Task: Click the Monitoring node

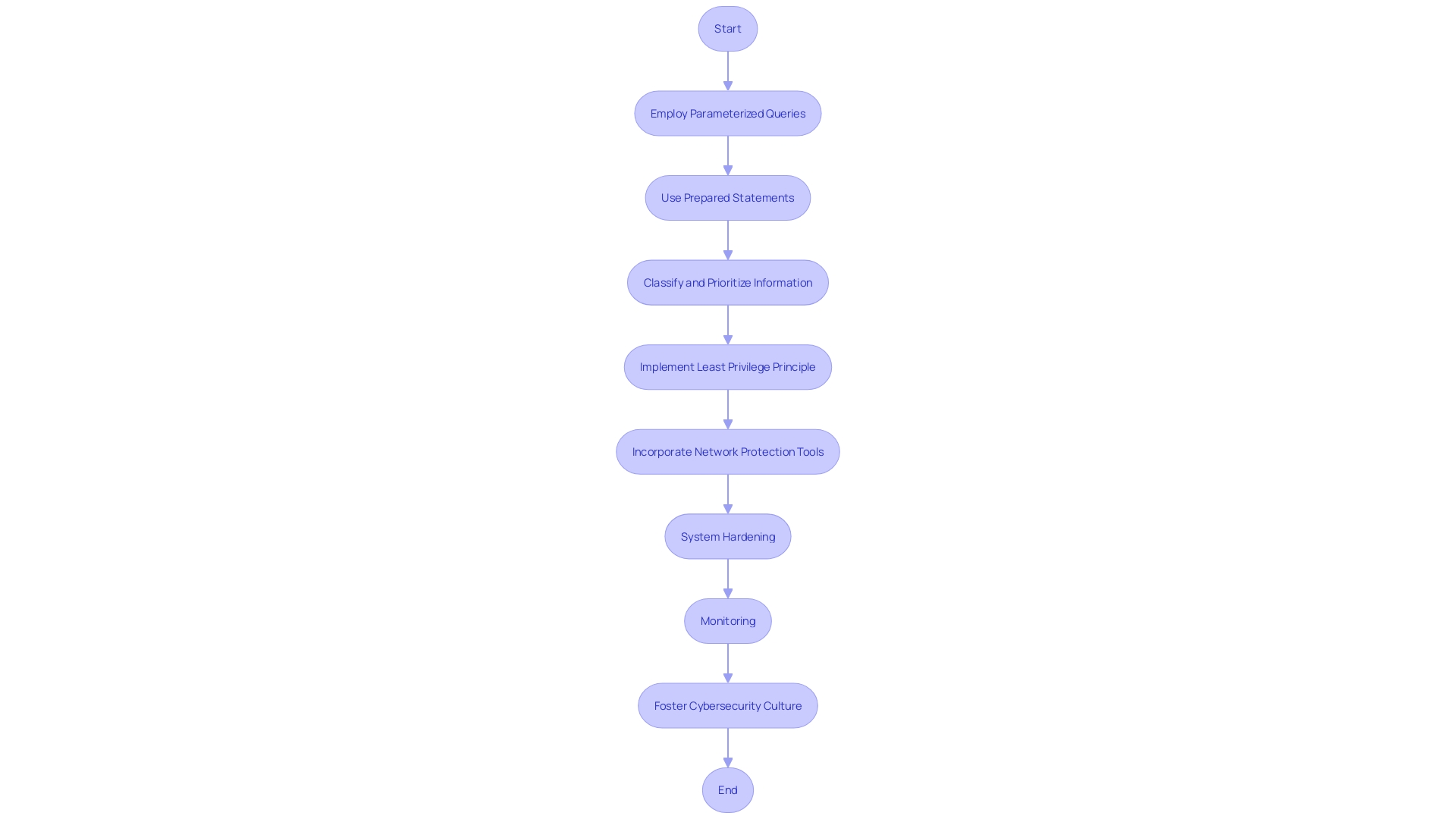Action: [728, 620]
